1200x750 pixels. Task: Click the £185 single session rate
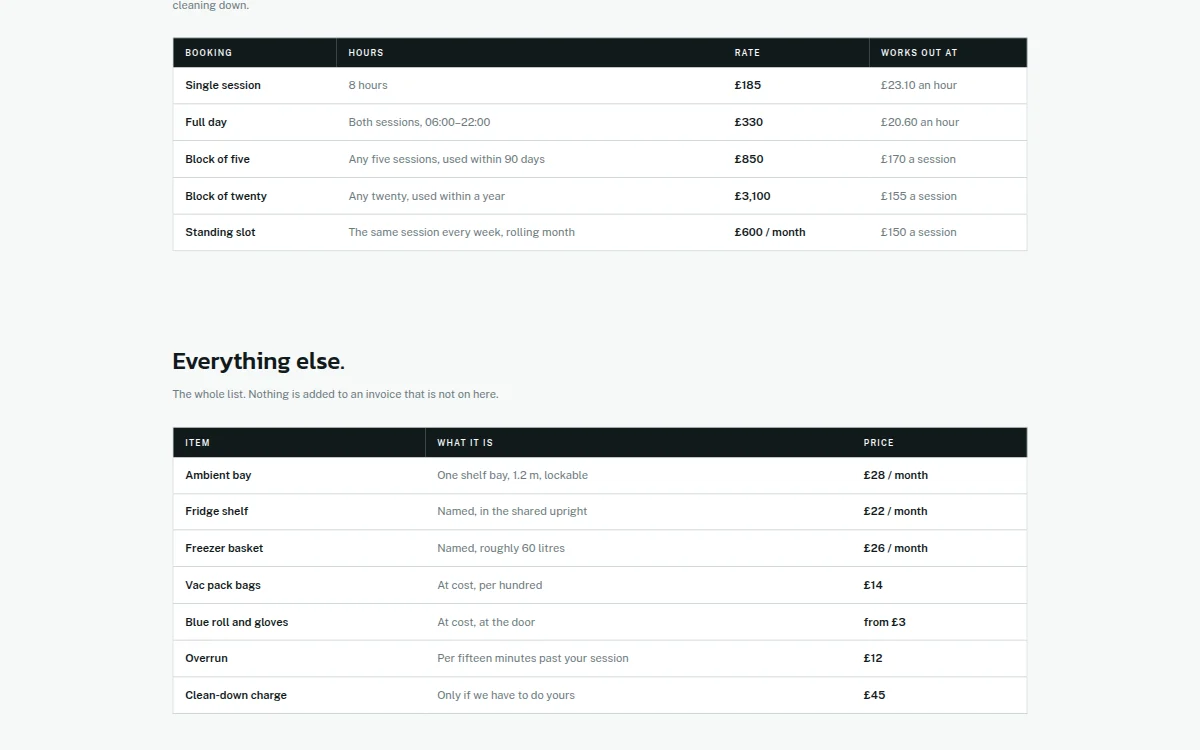748,86
